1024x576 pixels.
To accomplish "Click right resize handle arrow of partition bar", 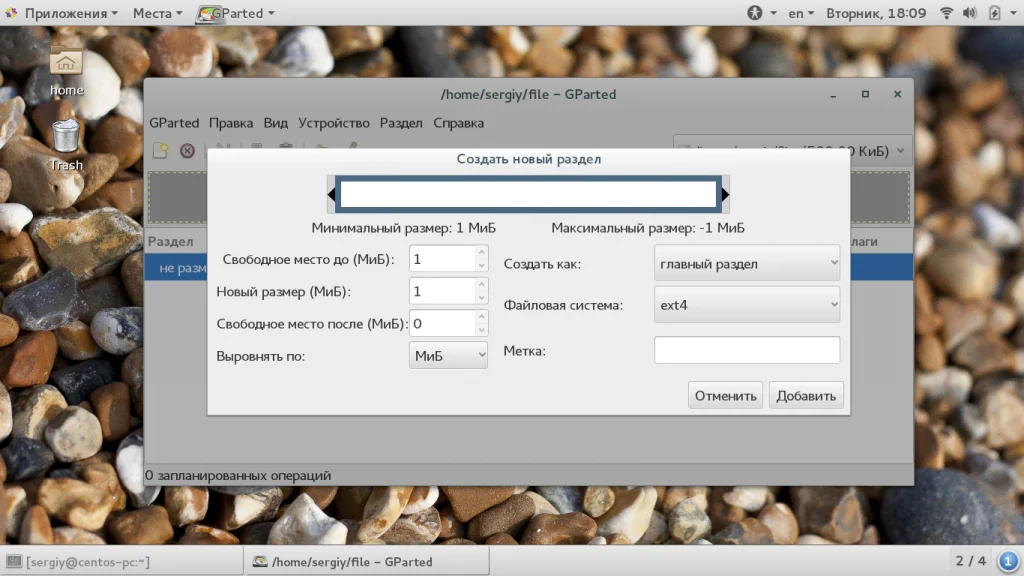I will coord(725,194).
